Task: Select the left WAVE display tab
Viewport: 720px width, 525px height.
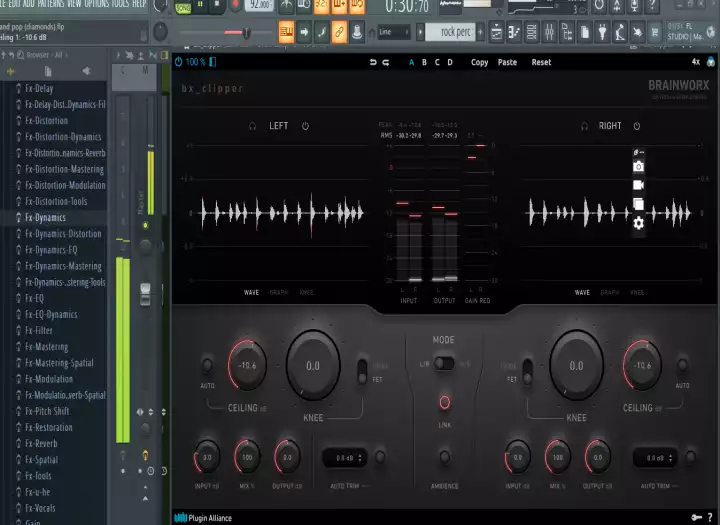Action: coord(251,293)
